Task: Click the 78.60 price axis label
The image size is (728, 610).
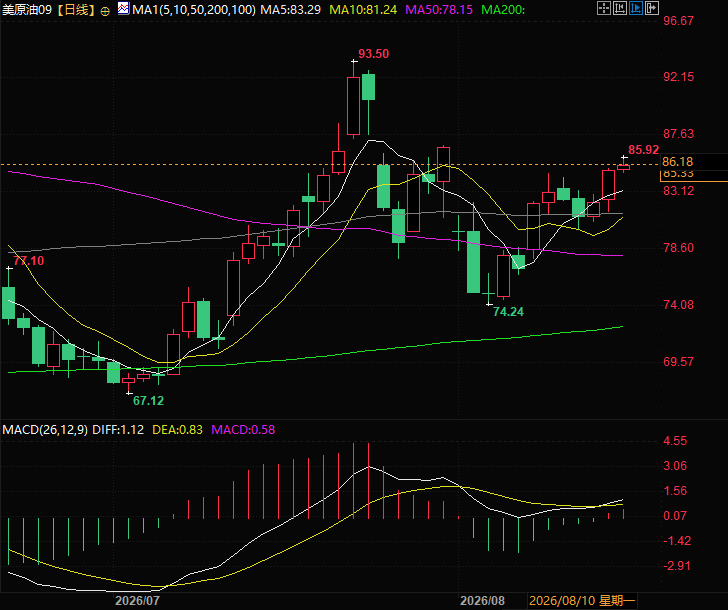Action: [678, 247]
